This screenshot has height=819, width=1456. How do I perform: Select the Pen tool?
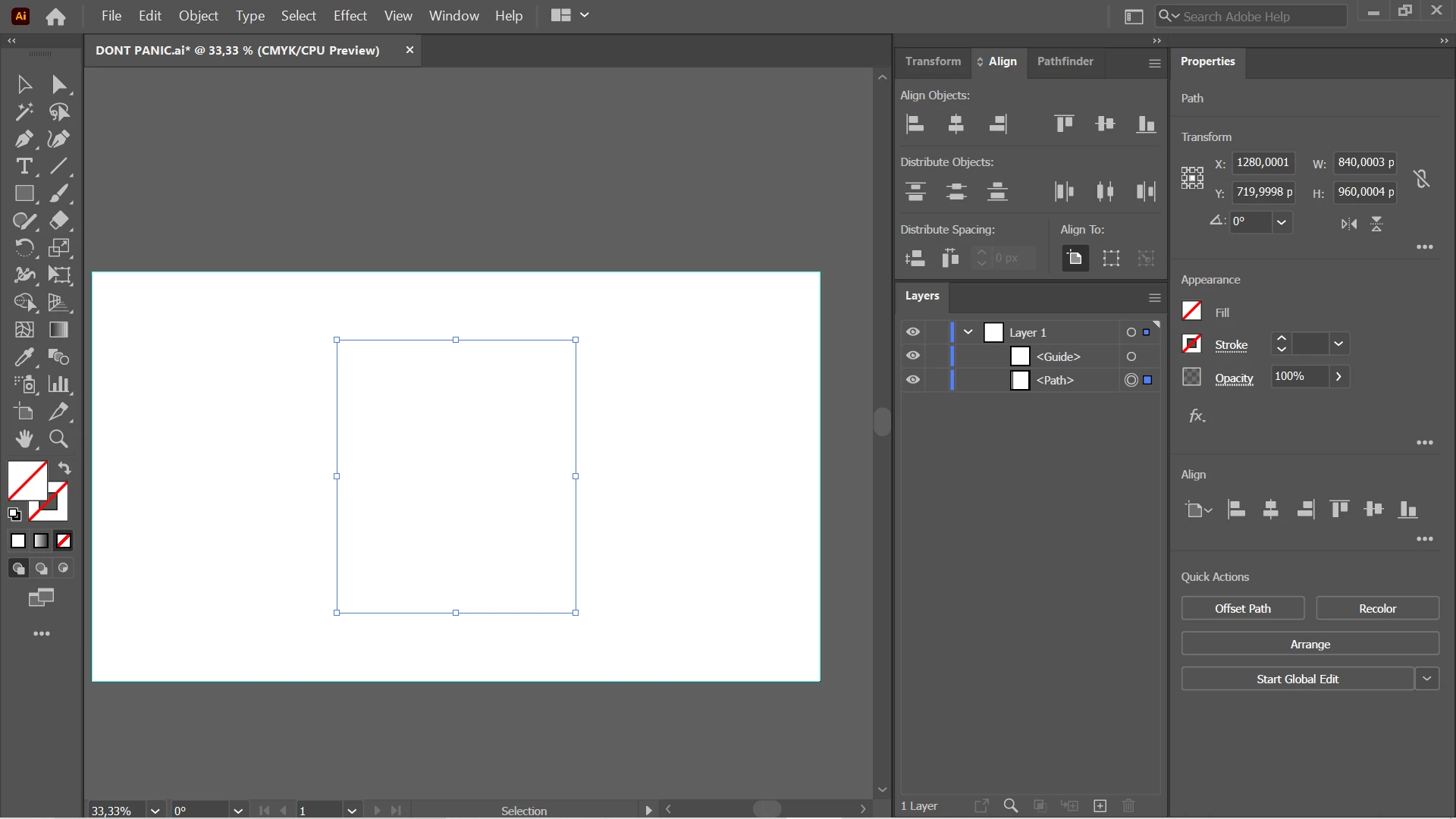click(24, 140)
